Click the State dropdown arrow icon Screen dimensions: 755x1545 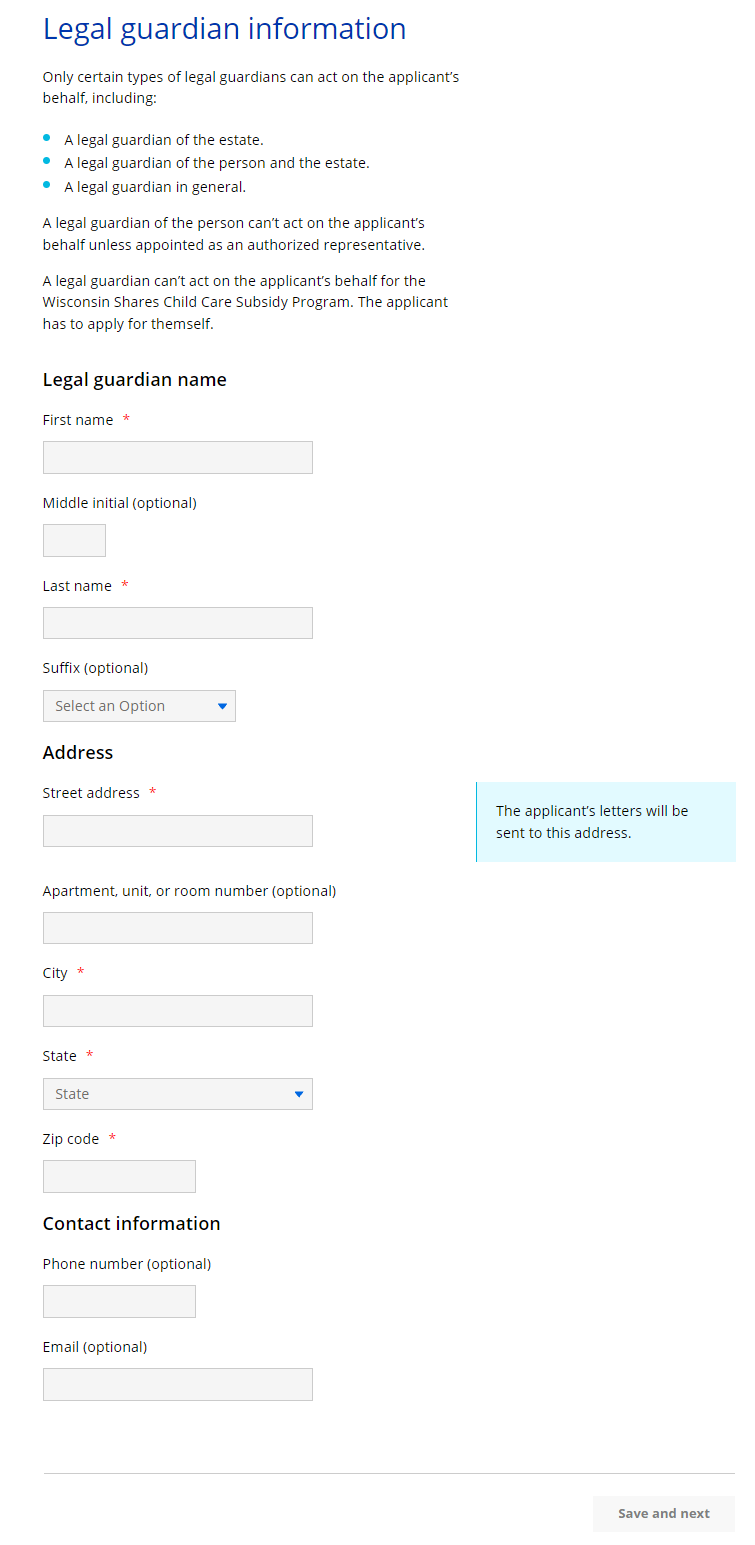pyautogui.click(x=299, y=1094)
